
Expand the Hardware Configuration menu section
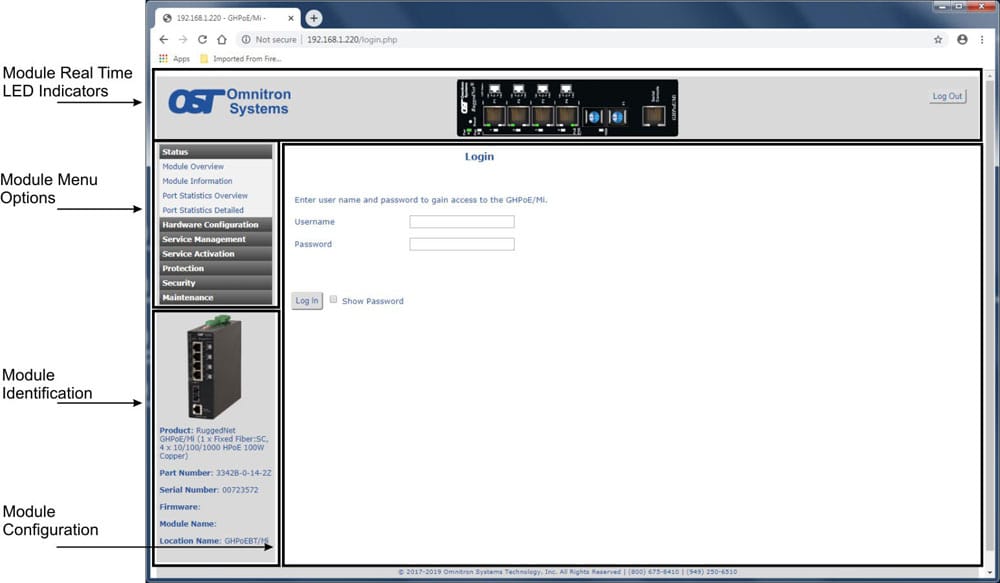point(214,225)
